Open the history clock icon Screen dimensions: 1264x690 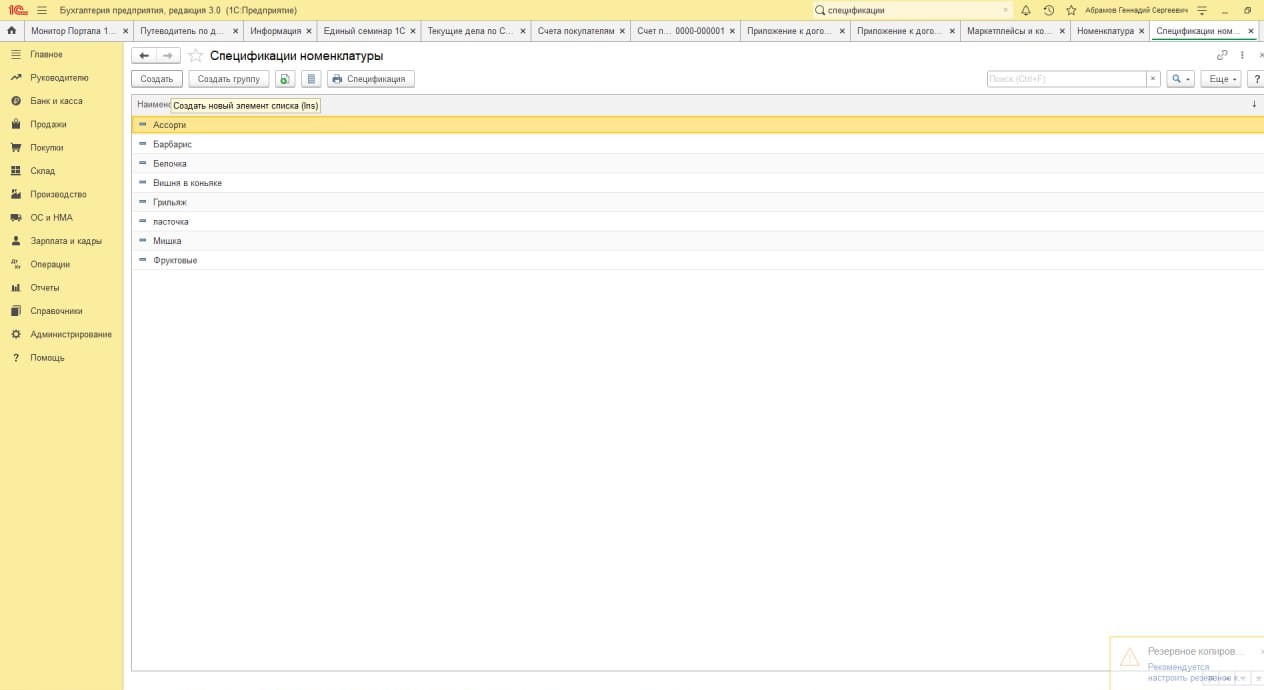click(1048, 10)
